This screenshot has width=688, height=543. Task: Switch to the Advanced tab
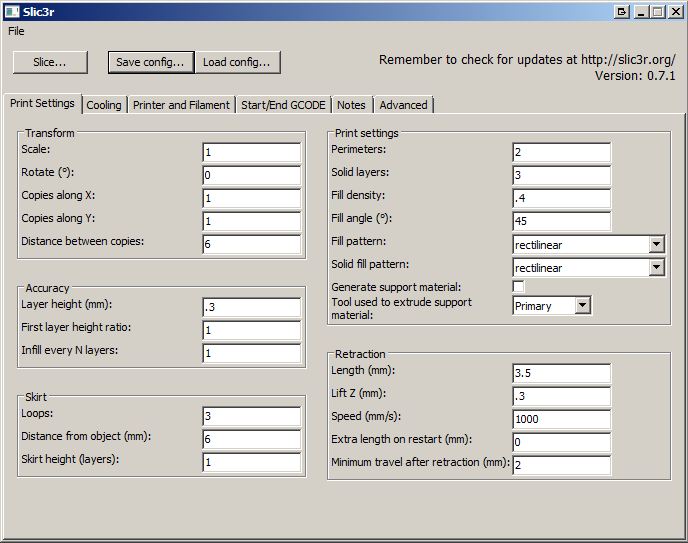[x=403, y=105]
